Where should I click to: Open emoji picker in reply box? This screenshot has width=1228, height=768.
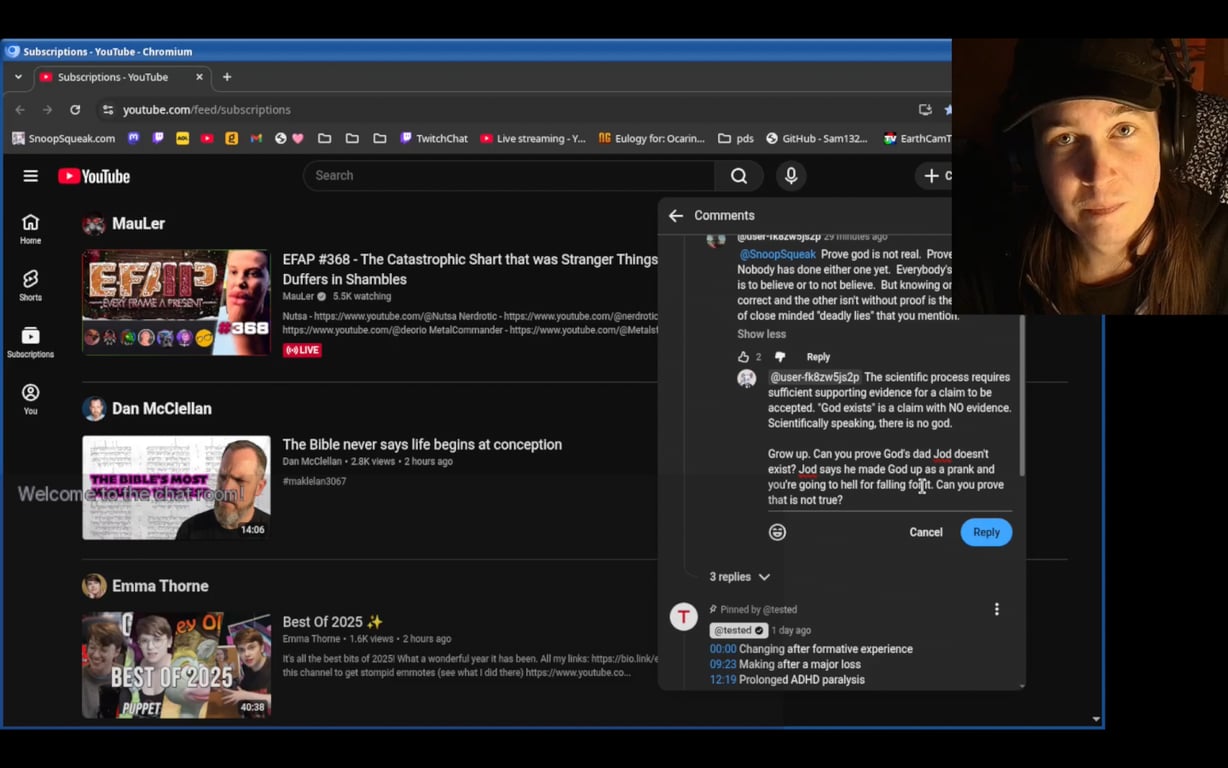(x=777, y=532)
